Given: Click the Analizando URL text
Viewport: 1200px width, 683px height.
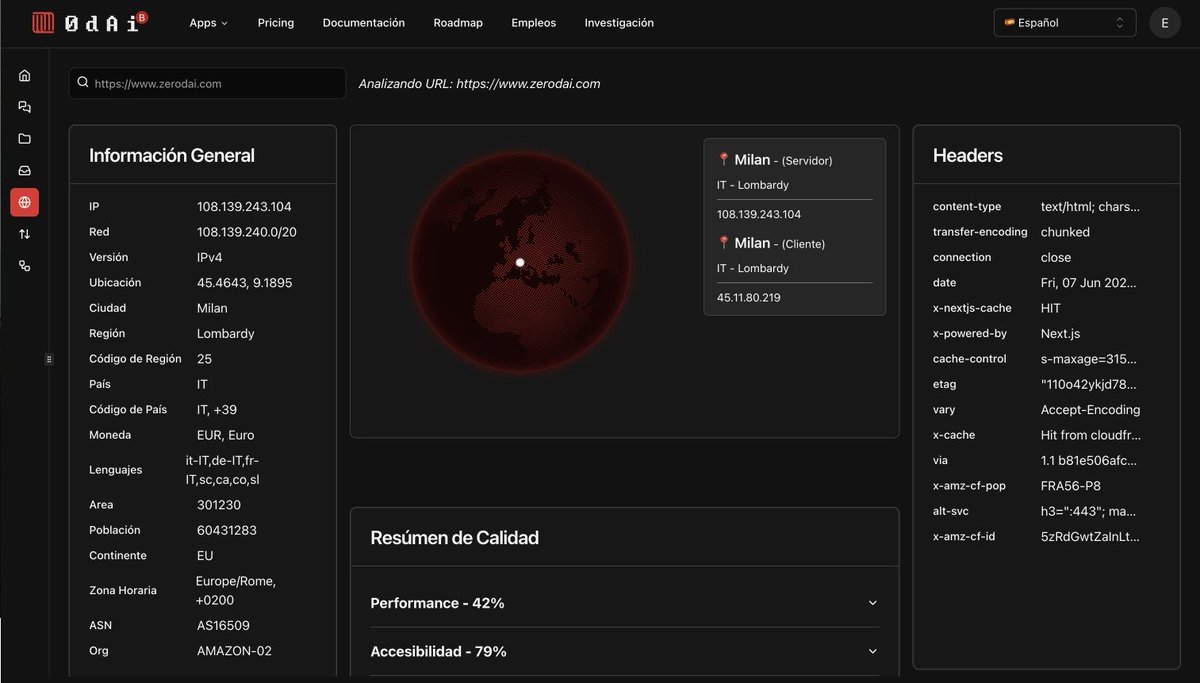Looking at the screenshot, I should click(x=479, y=84).
